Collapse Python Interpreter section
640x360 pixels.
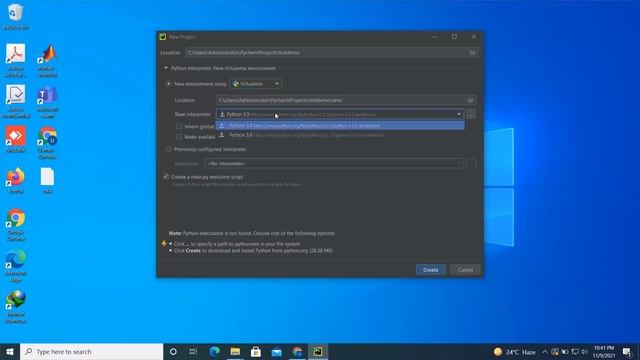click(x=166, y=68)
